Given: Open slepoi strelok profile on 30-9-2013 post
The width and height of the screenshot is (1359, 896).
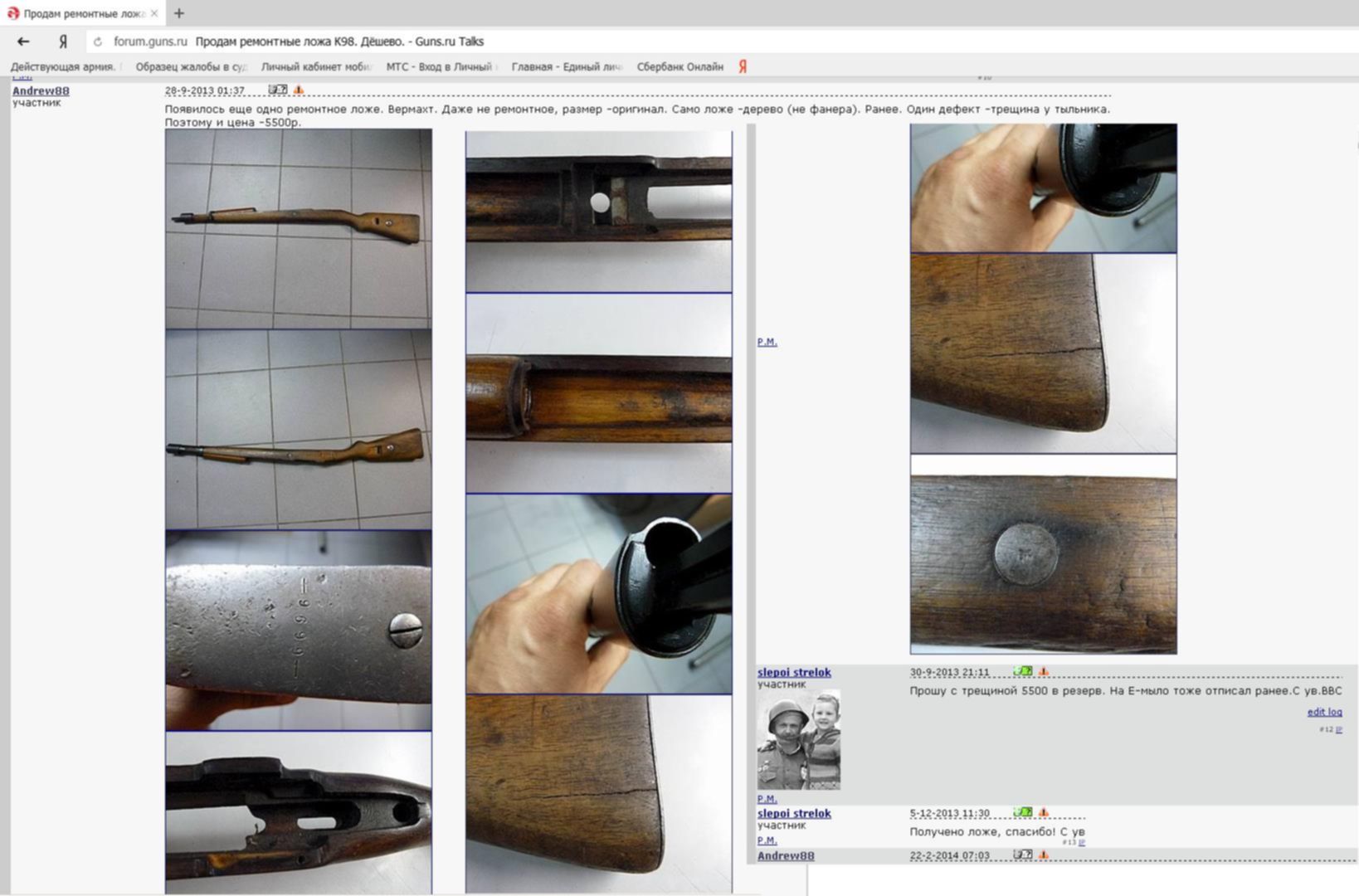Looking at the screenshot, I should [794, 672].
